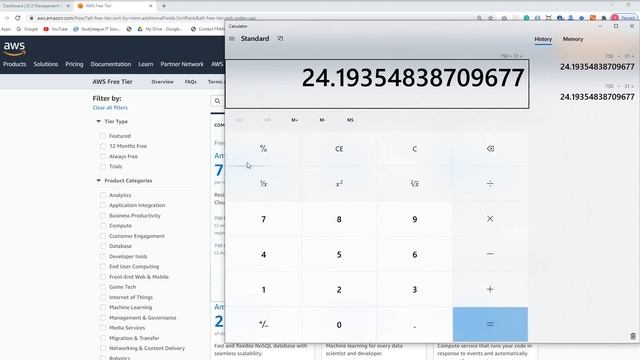The image size is (640, 360).
Task: Click the Memory Store MS button
Action: pos(350,120)
